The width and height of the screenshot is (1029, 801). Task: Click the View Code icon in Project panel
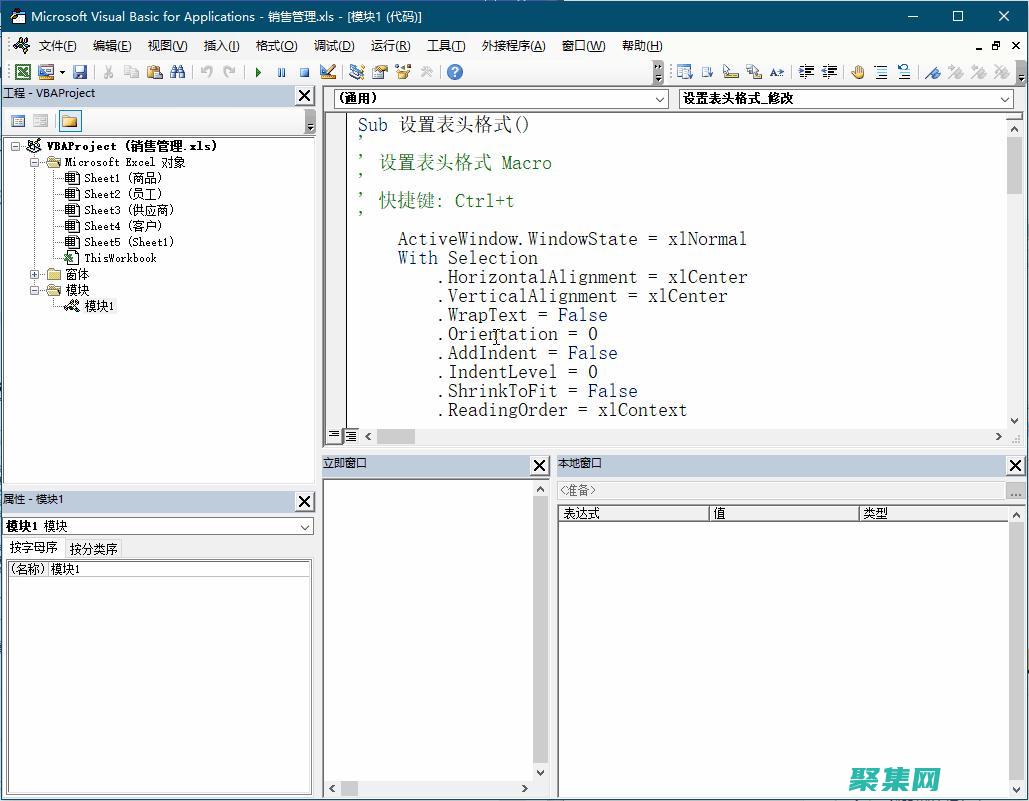point(18,120)
